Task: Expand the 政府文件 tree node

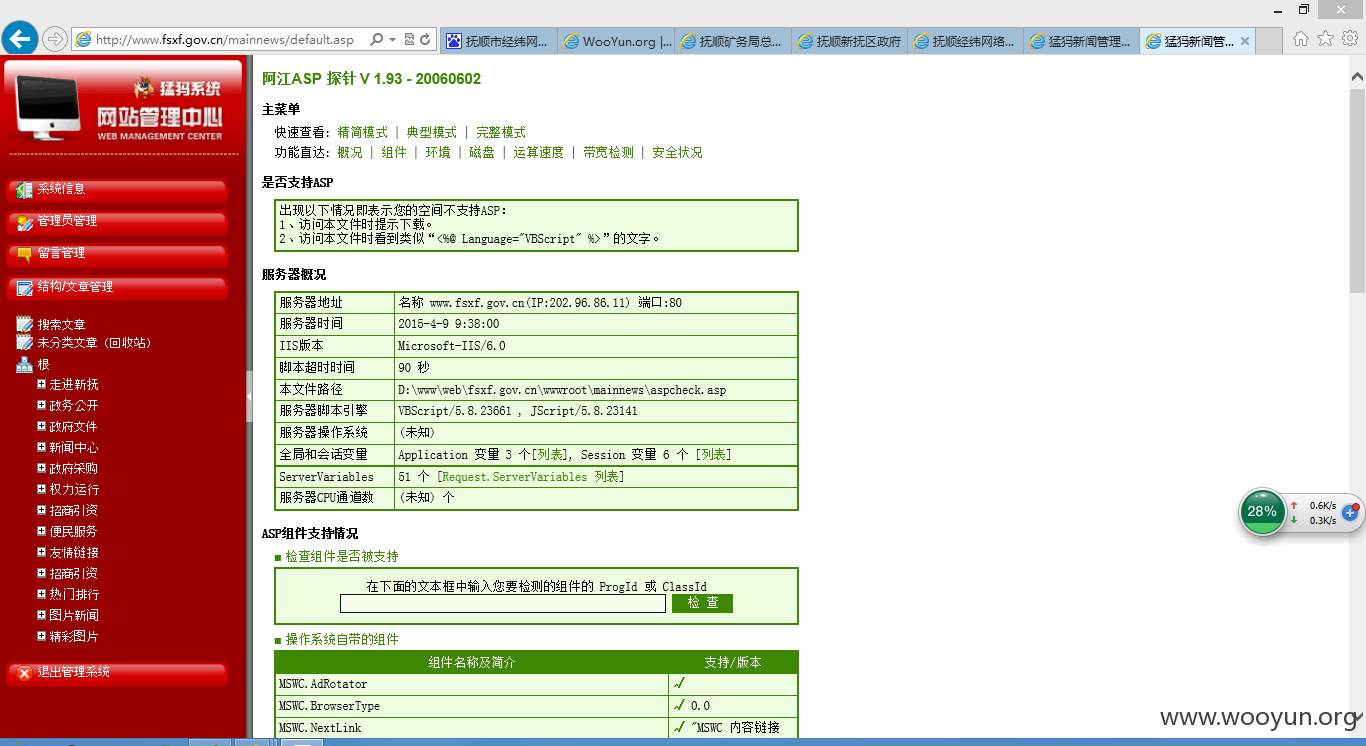Action: (x=41, y=426)
